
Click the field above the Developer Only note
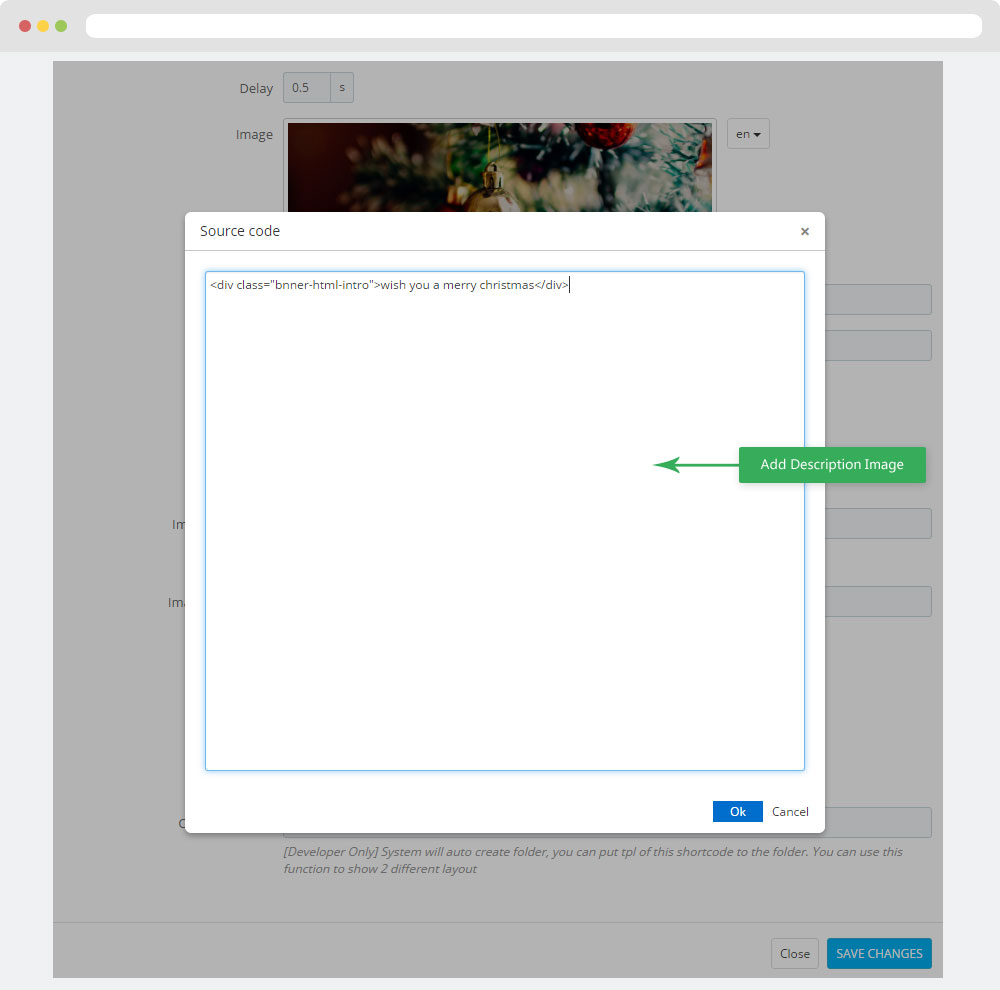(x=878, y=823)
